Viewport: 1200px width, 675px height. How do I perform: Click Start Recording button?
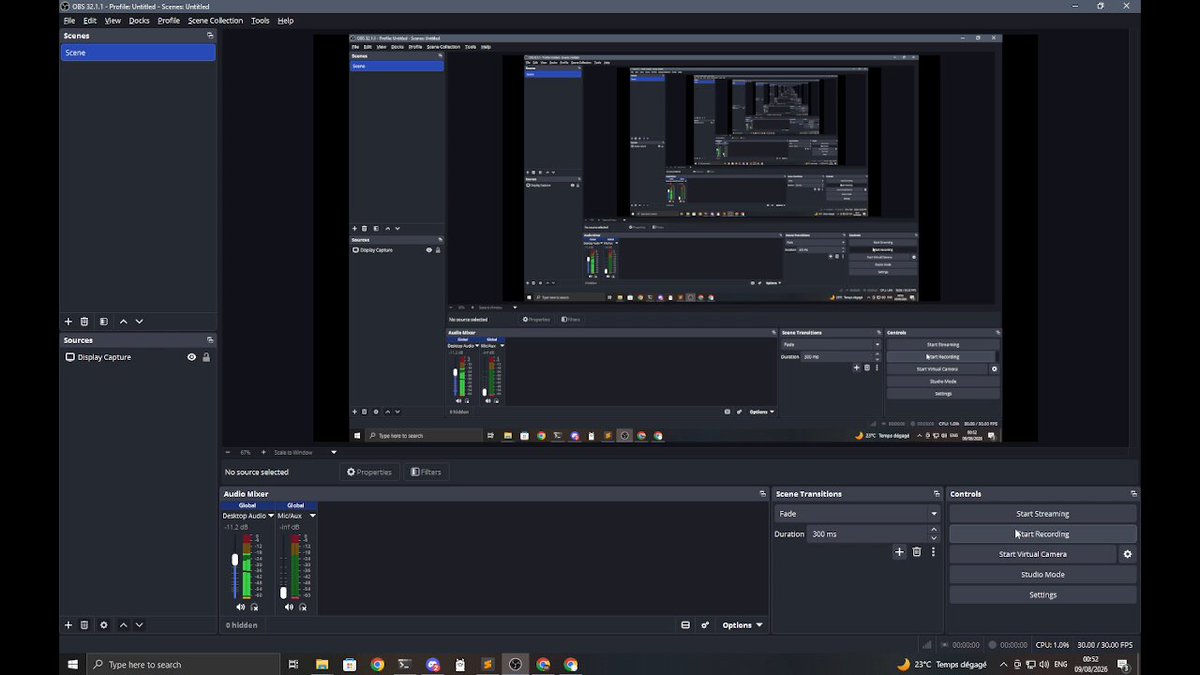pyautogui.click(x=1042, y=534)
